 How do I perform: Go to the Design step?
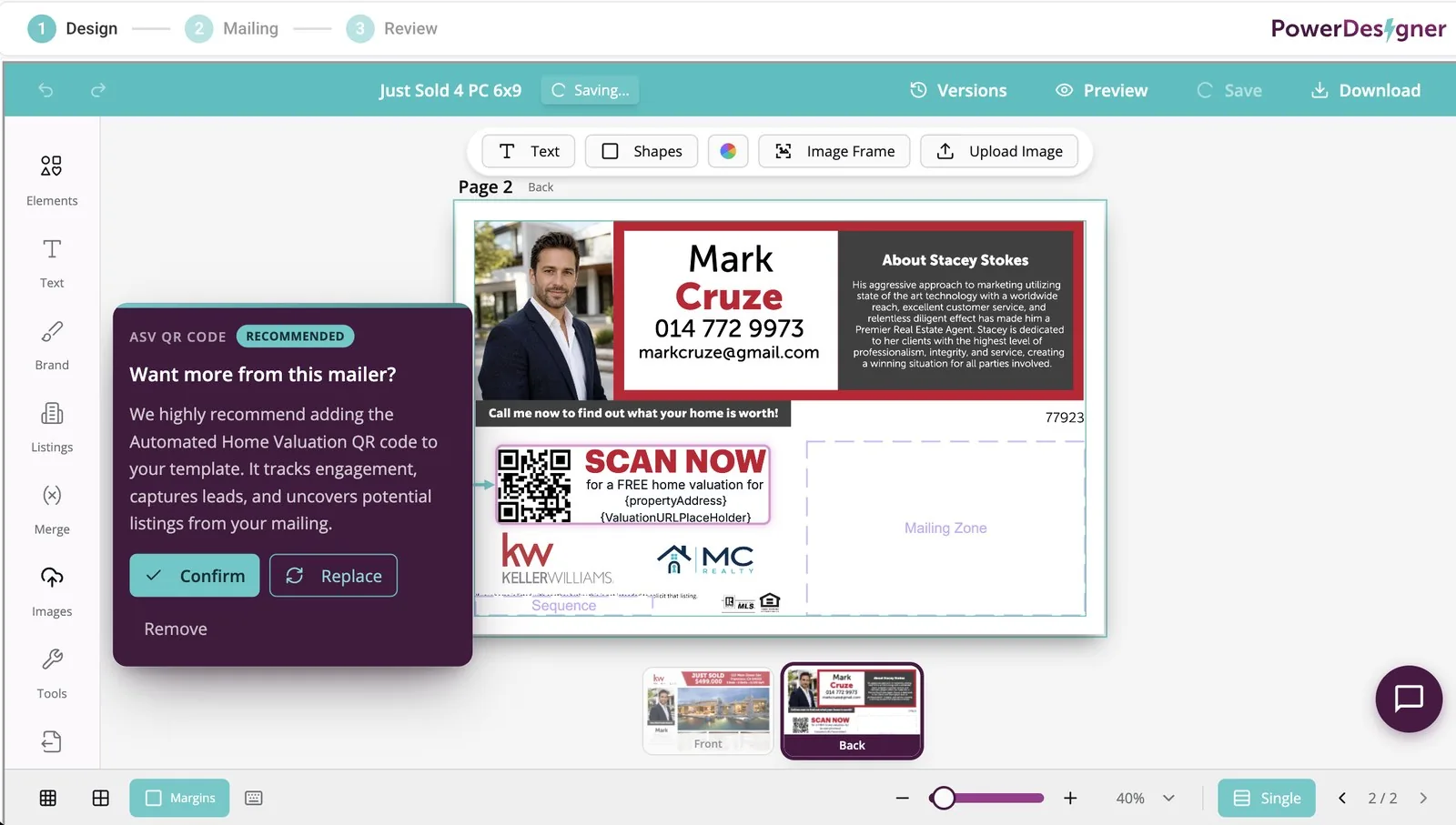coord(73,28)
